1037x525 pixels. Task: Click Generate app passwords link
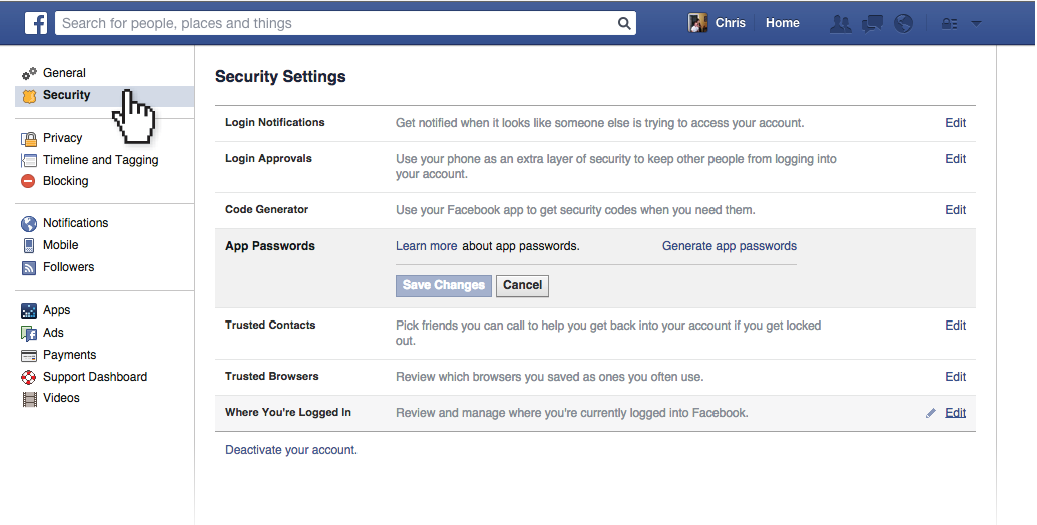729,246
